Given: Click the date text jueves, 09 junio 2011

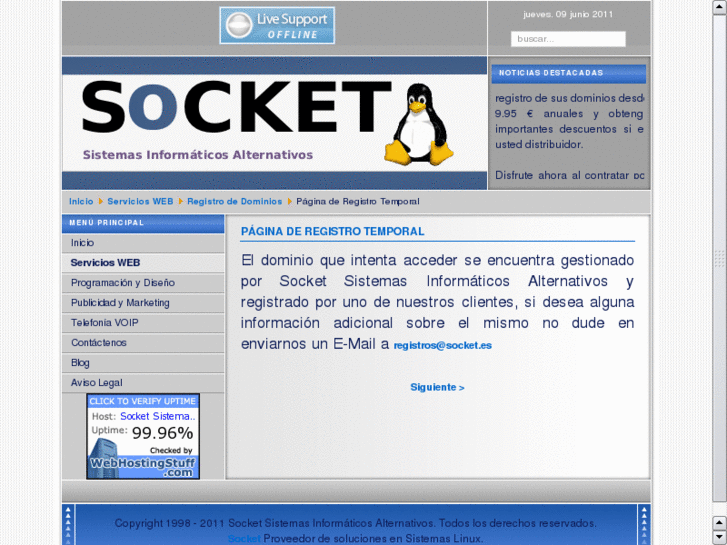Looking at the screenshot, I should (x=568, y=14).
